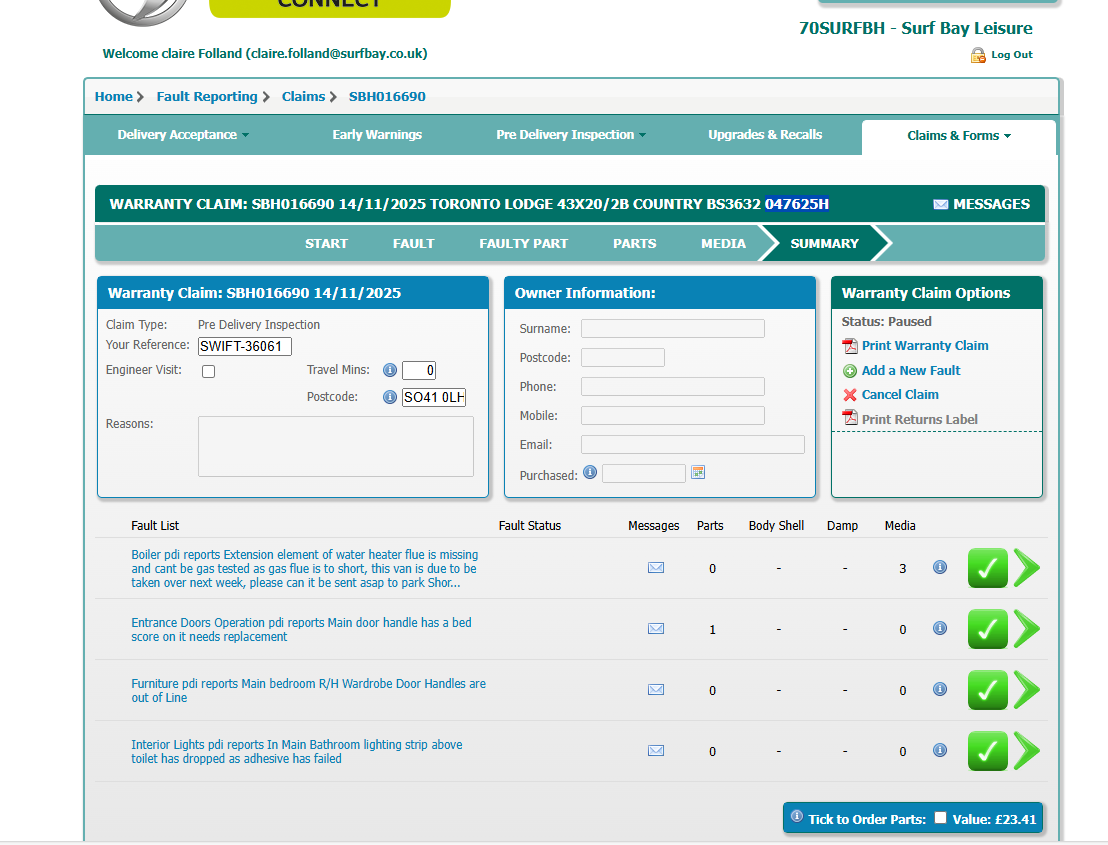Click green arrow on Interior Lights row
This screenshot has width=1108, height=845.
(x=1027, y=750)
